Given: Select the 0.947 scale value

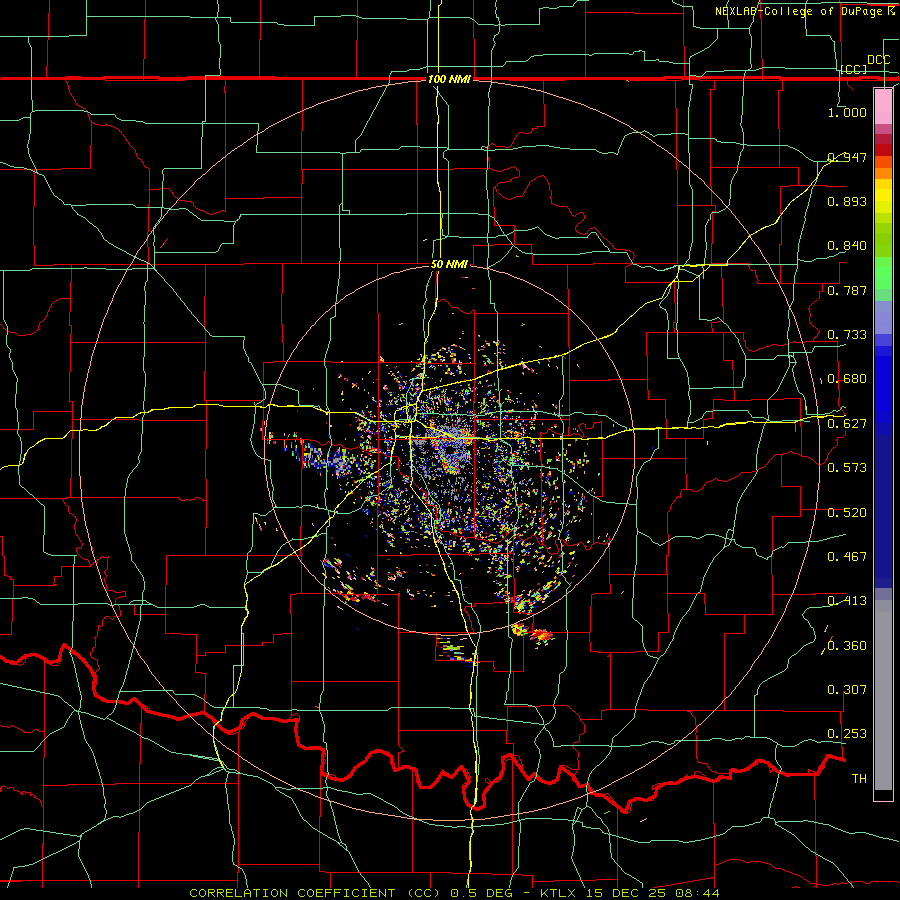Looking at the screenshot, I should coord(847,157).
